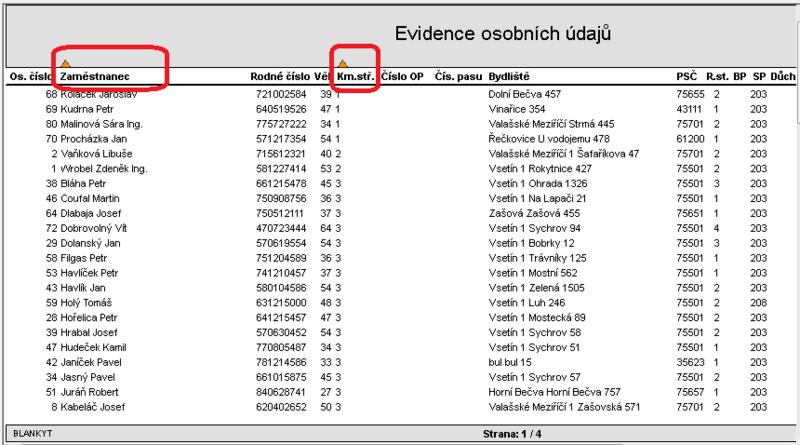The width and height of the screenshot is (800, 445).
Task: Select the Rodné číslo column header
Action: pos(280,77)
